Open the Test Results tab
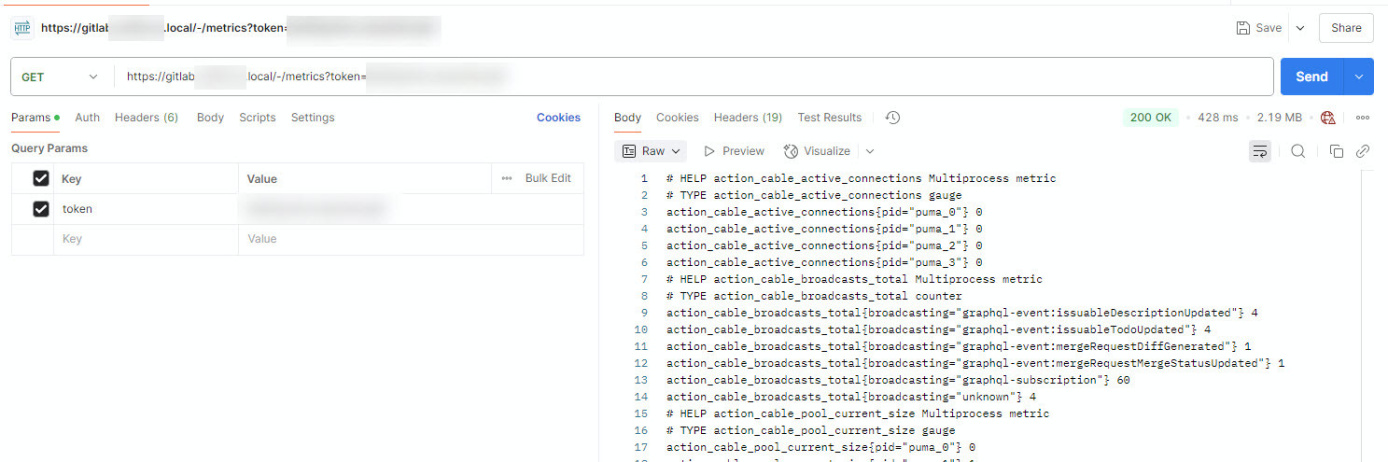The width and height of the screenshot is (1388, 462). 829,118
